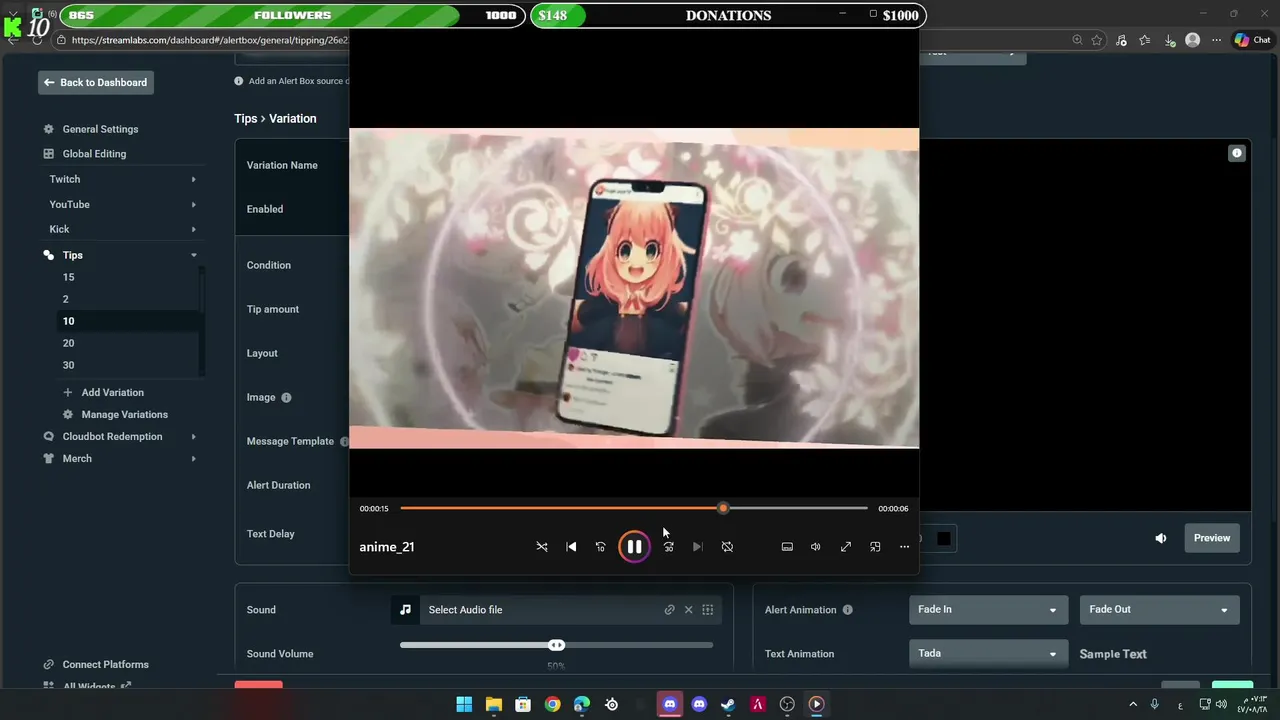Click the browser address bar URL
The height and width of the screenshot is (720, 1280).
tap(210, 40)
